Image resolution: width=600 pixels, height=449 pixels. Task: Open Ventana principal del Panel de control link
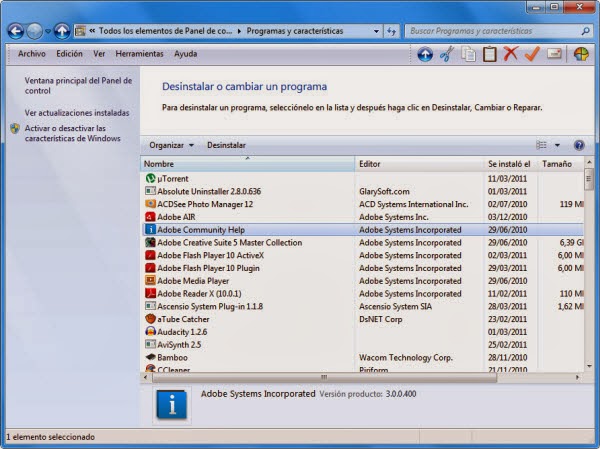(x=78, y=86)
